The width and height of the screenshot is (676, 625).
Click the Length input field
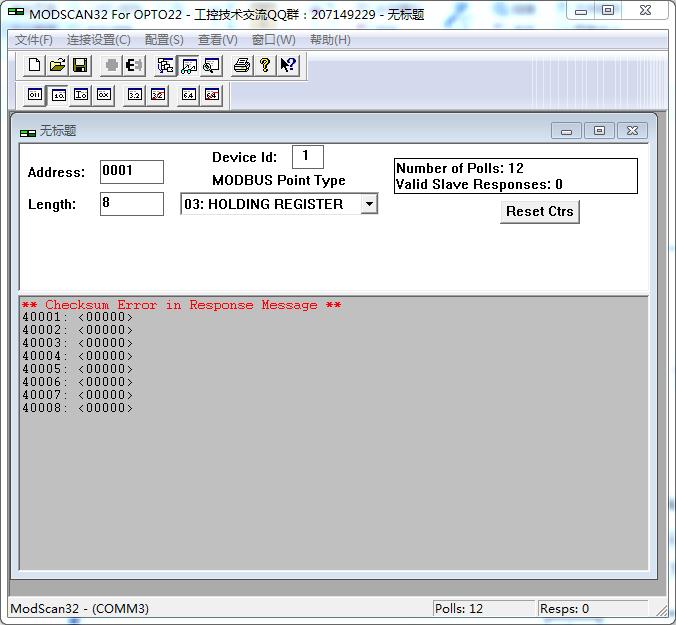131,204
